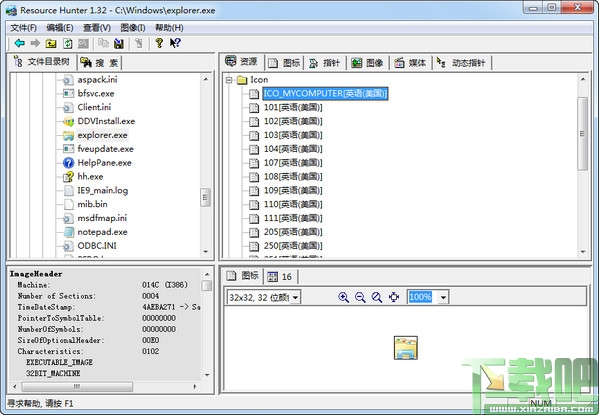Viewport: 599px width, 415px height.
Task: Select the 205[英语(美国)] icon resource
Action: pyautogui.click(x=293, y=232)
